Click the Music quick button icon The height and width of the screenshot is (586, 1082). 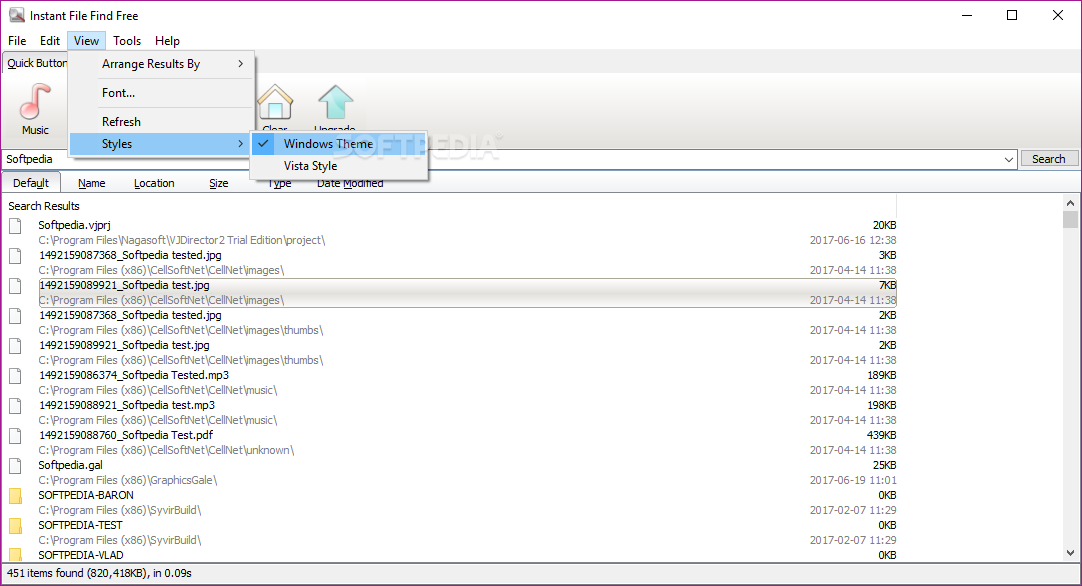pyautogui.click(x=35, y=101)
